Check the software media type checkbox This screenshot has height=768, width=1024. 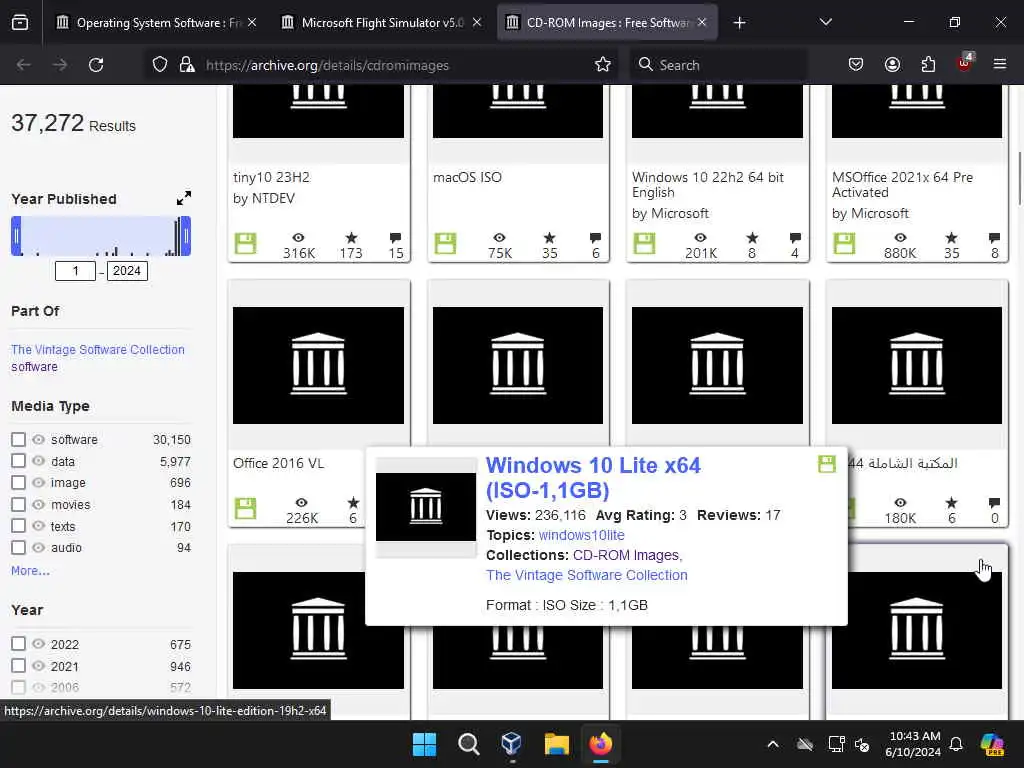tap(18, 440)
